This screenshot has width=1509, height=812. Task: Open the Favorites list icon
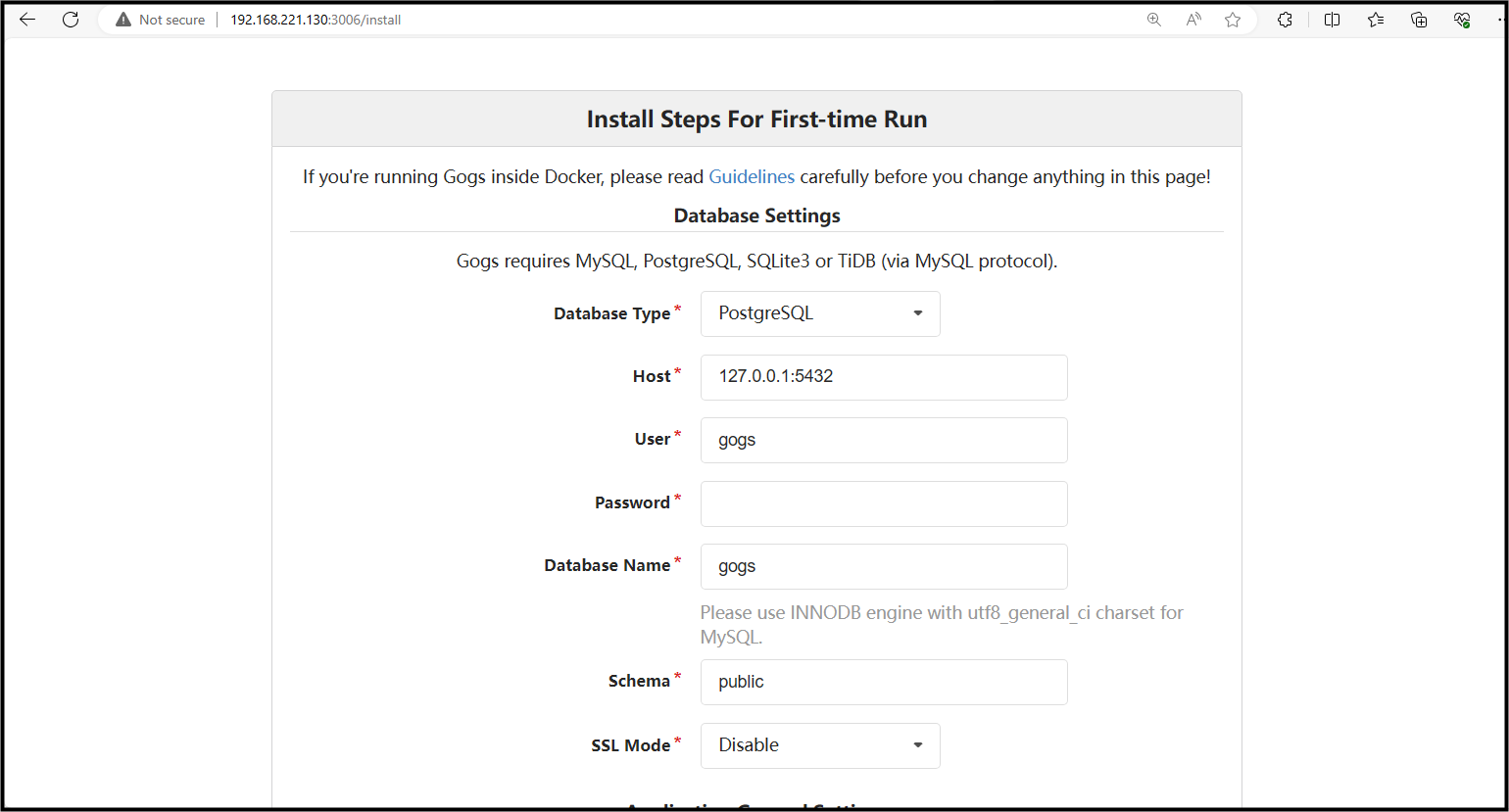pyautogui.click(x=1376, y=20)
